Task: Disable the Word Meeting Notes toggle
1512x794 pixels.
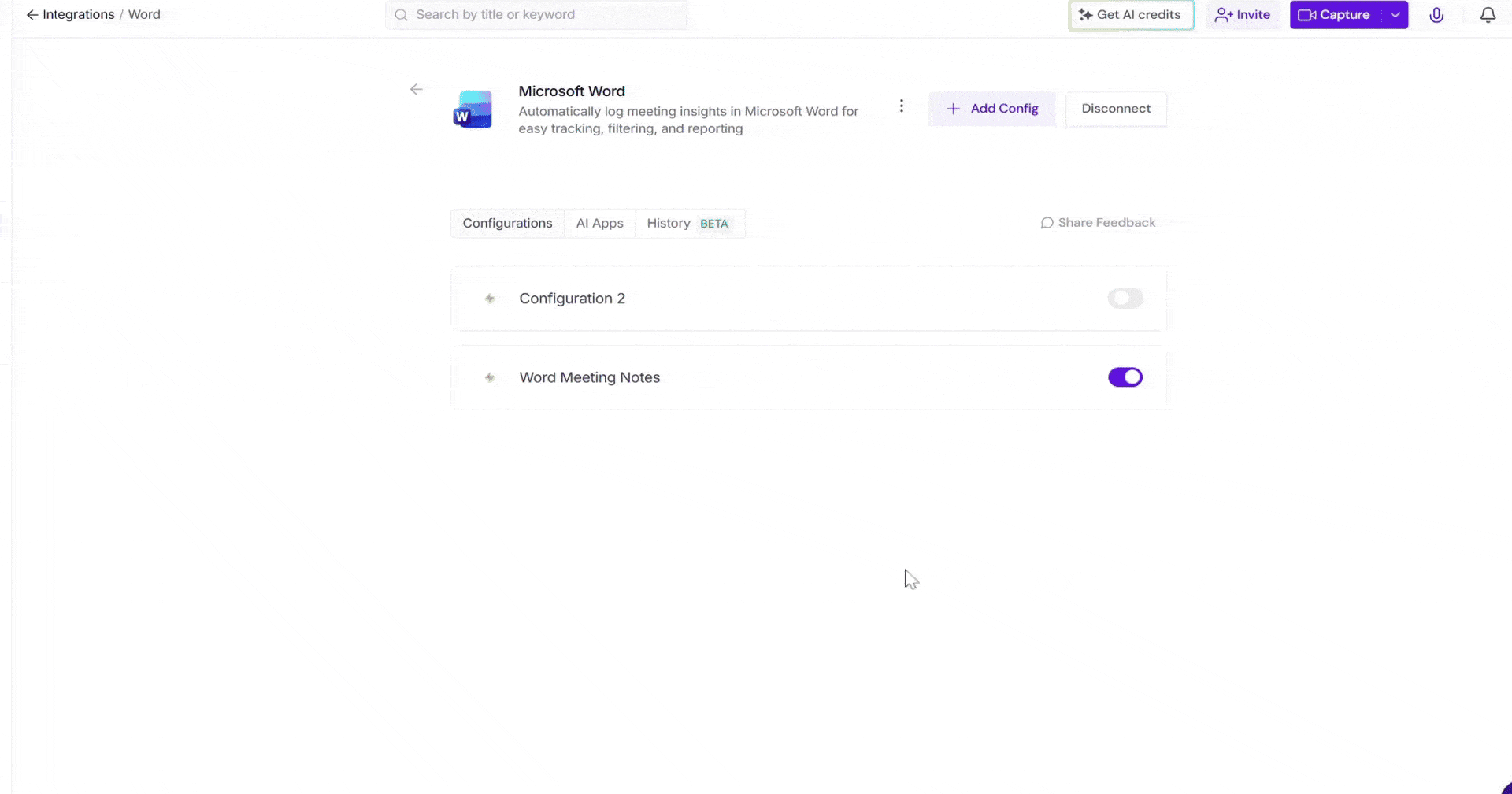Action: (1125, 377)
